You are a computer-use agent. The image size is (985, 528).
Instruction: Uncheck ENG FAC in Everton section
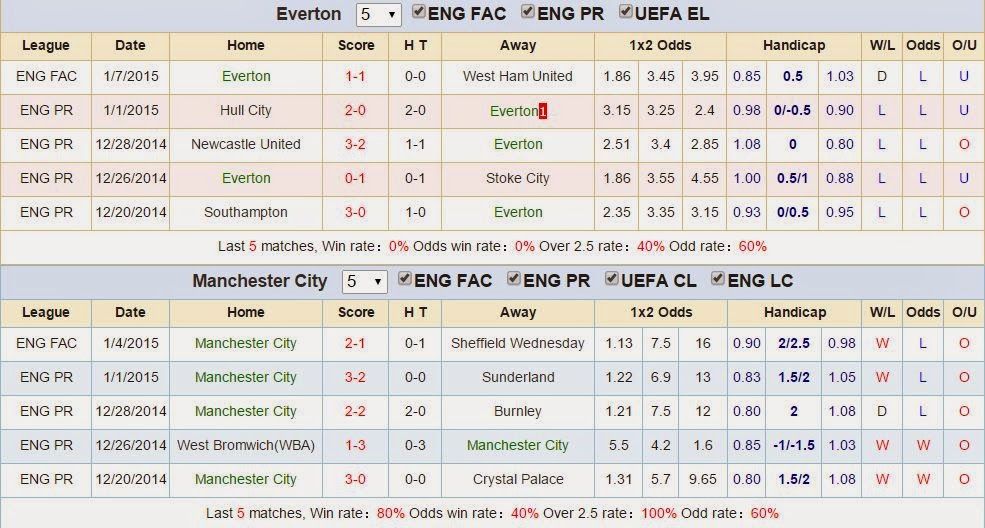[x=419, y=13]
